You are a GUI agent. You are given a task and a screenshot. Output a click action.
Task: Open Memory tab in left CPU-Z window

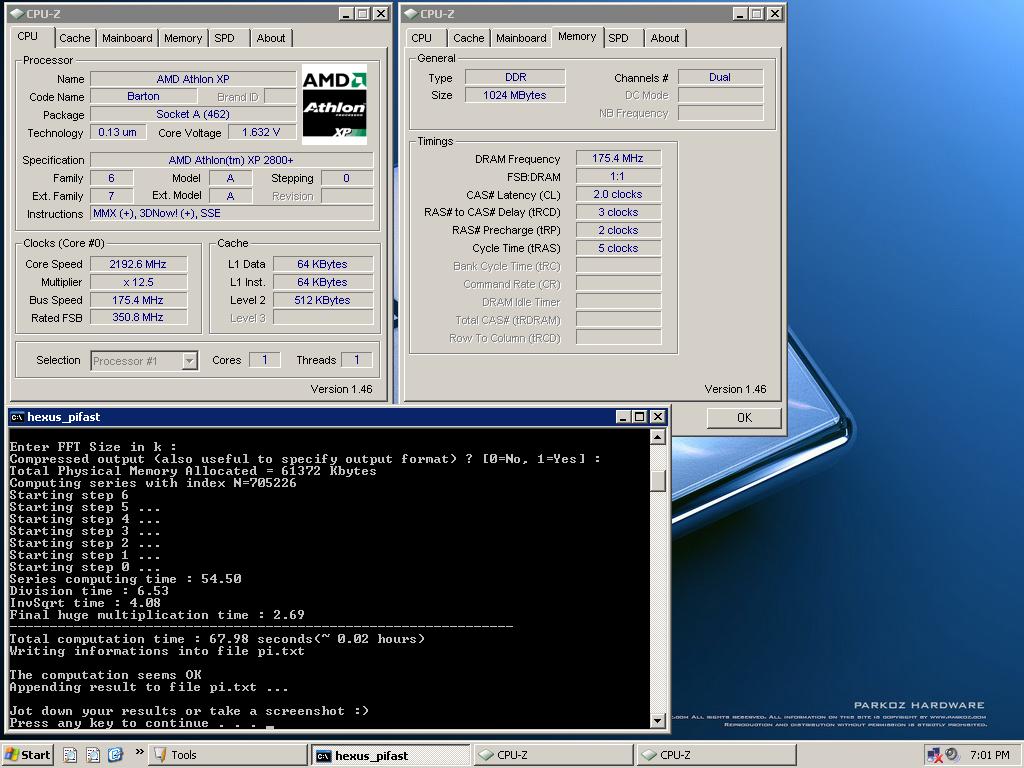click(183, 38)
